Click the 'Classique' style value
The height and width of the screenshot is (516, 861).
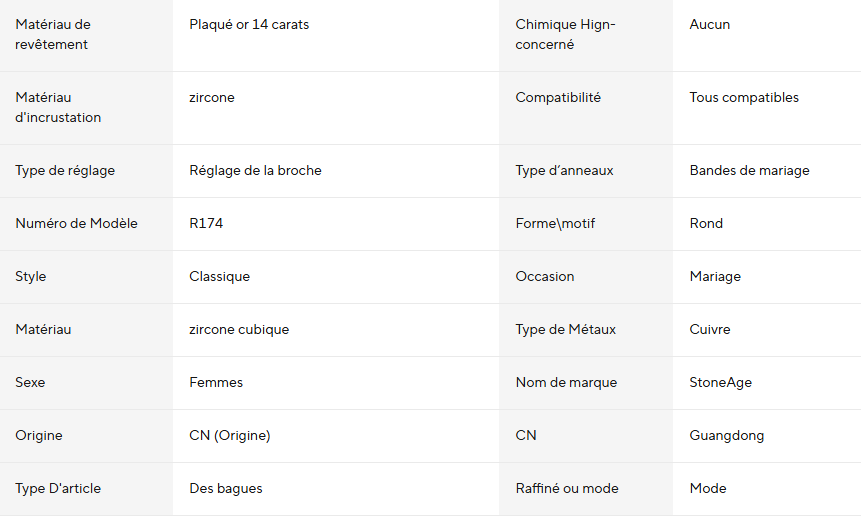[x=219, y=277]
